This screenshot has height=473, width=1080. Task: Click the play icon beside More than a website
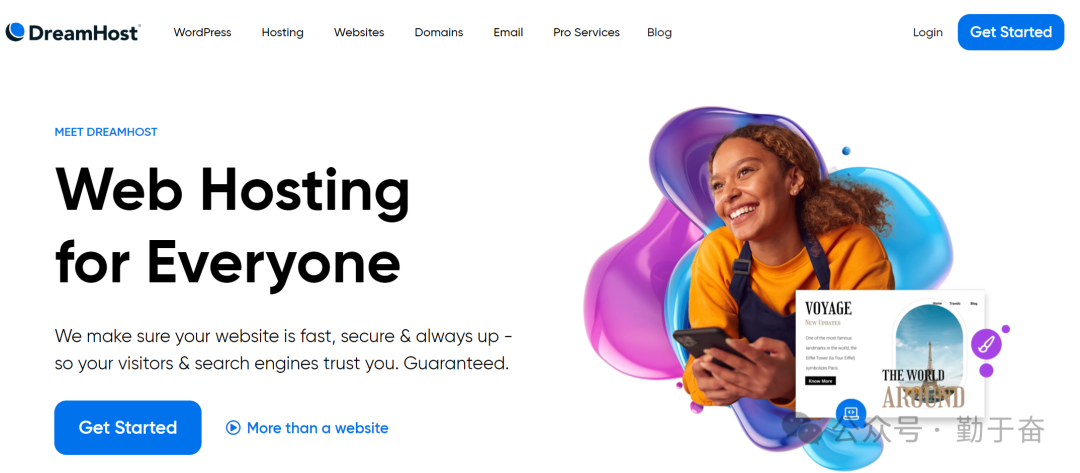233,428
